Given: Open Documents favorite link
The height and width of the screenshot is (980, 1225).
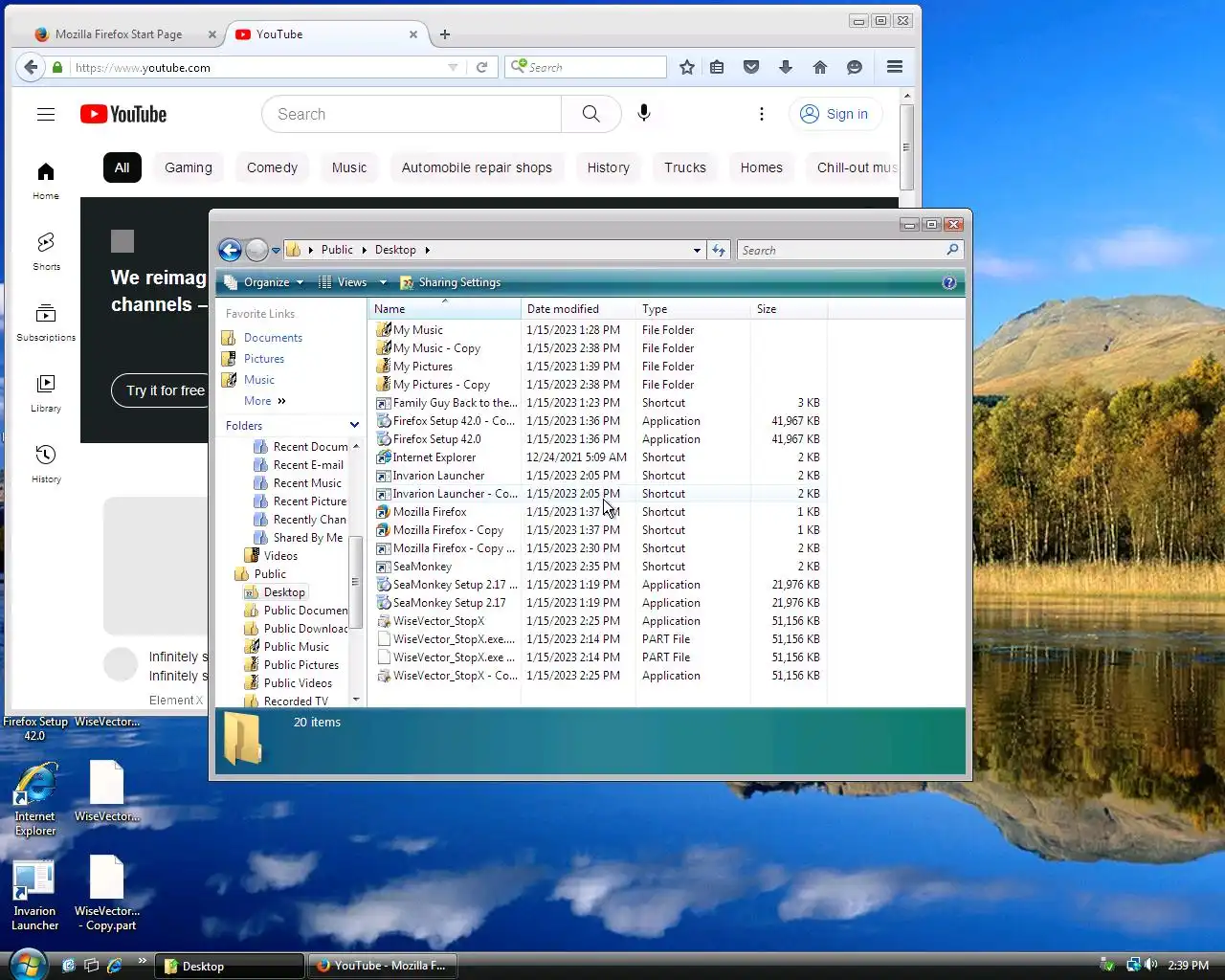Looking at the screenshot, I should coord(273,338).
